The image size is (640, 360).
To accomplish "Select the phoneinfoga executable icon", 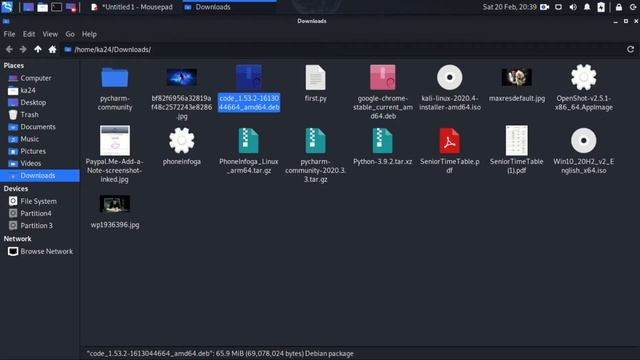I will click(x=182, y=140).
